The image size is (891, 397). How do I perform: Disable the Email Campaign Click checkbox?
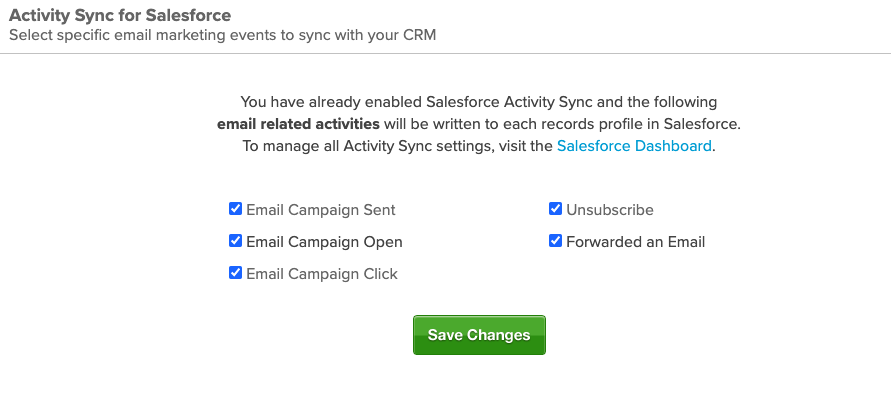tap(235, 273)
